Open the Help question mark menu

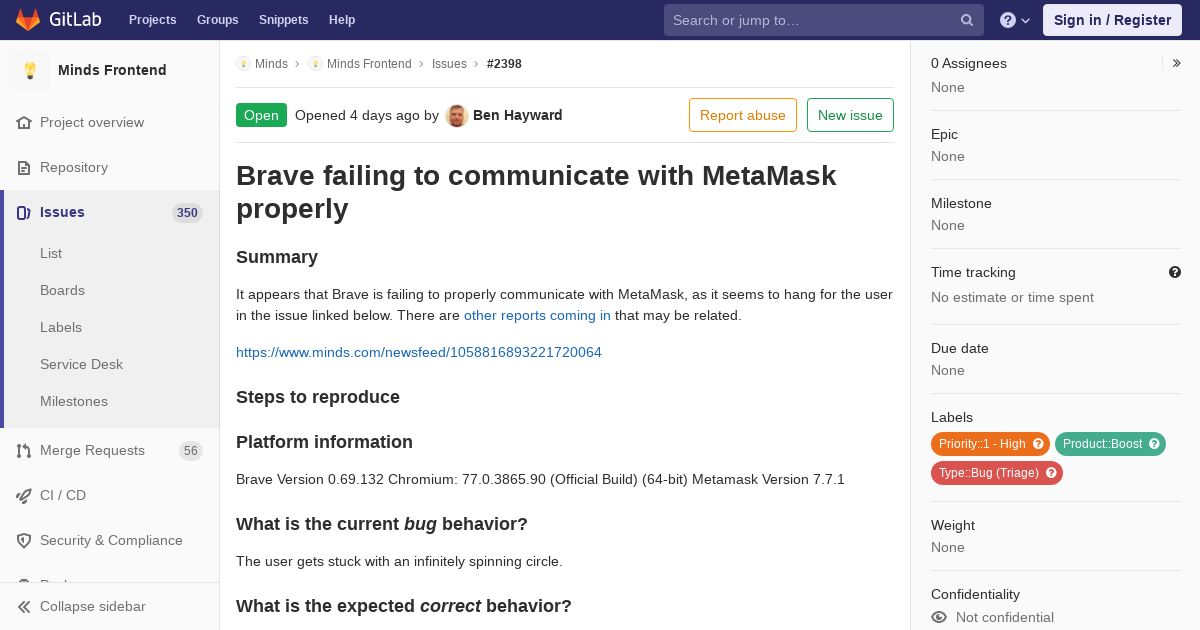coord(1014,20)
